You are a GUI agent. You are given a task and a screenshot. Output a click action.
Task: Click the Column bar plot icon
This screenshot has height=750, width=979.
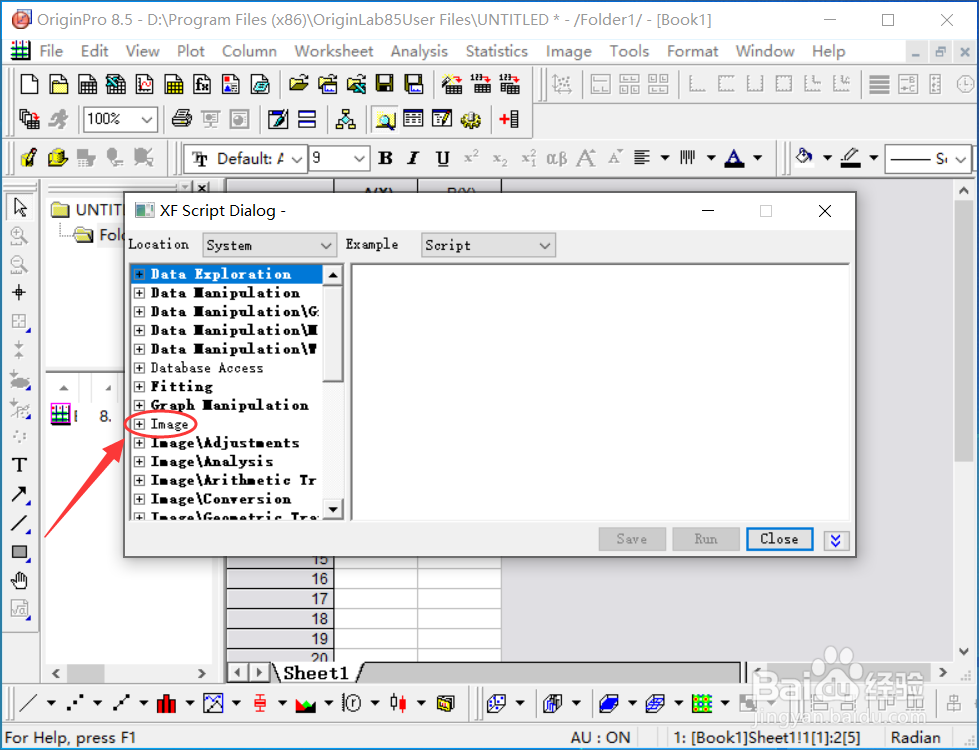[166, 704]
